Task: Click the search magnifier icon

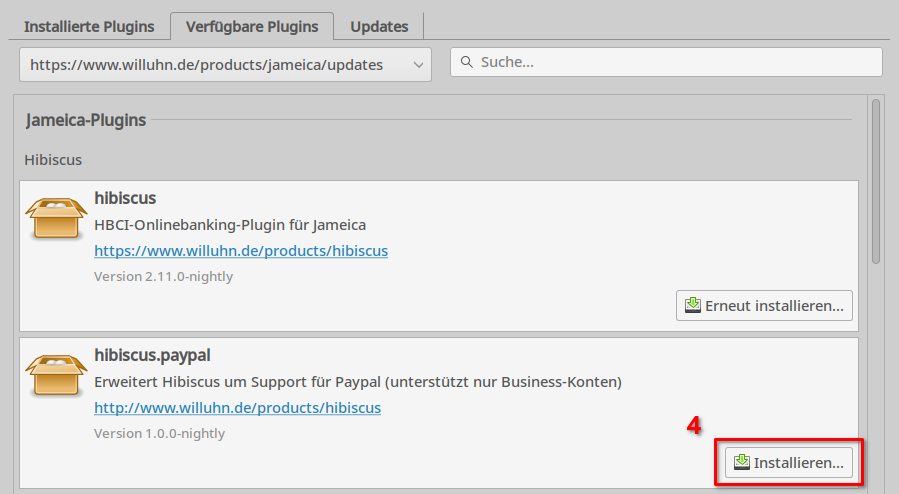Action: pyautogui.click(x=467, y=62)
